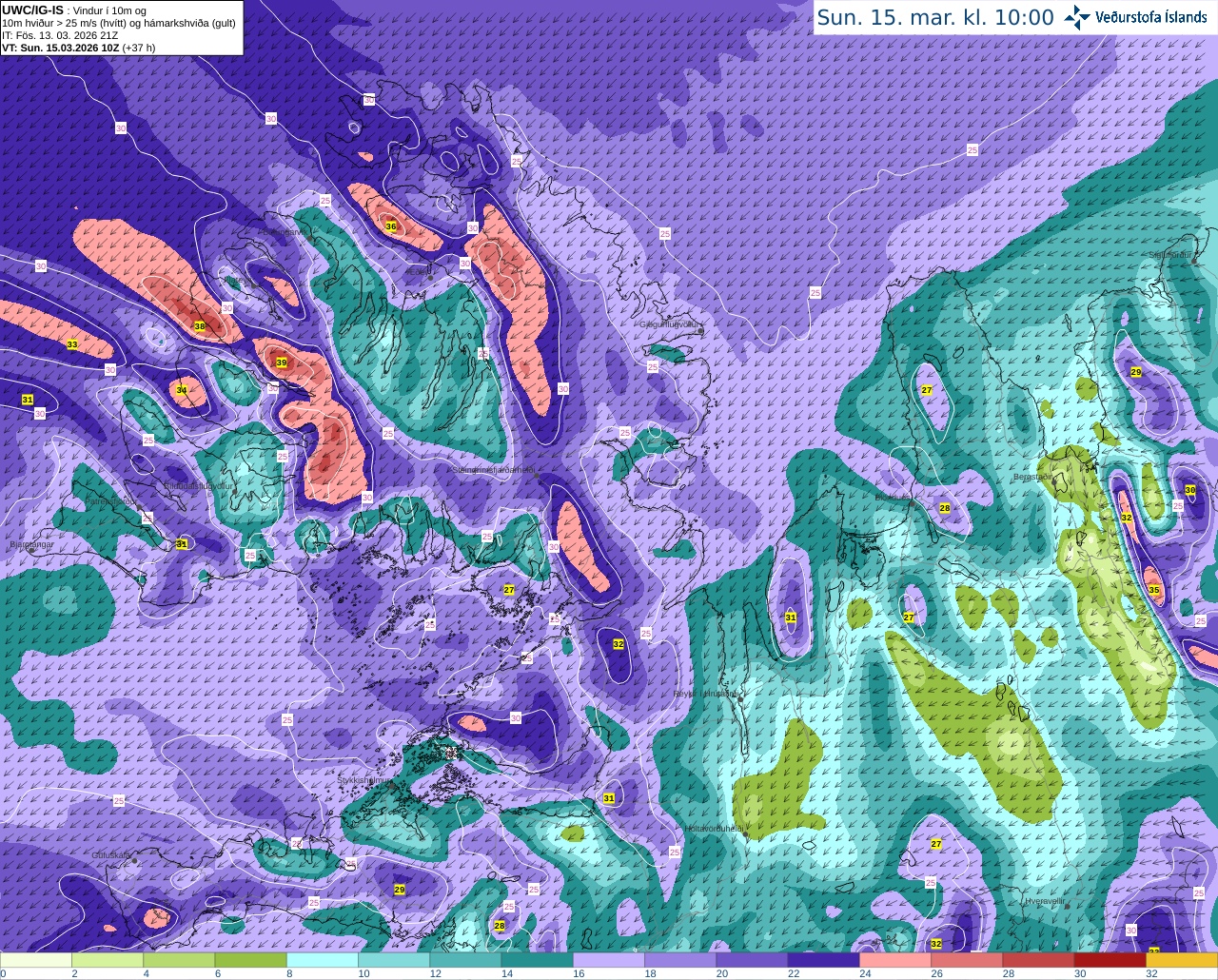The width and height of the screenshot is (1218, 980).
Task: Select the lavender 16–18 legend swatch
Action: 609,959
